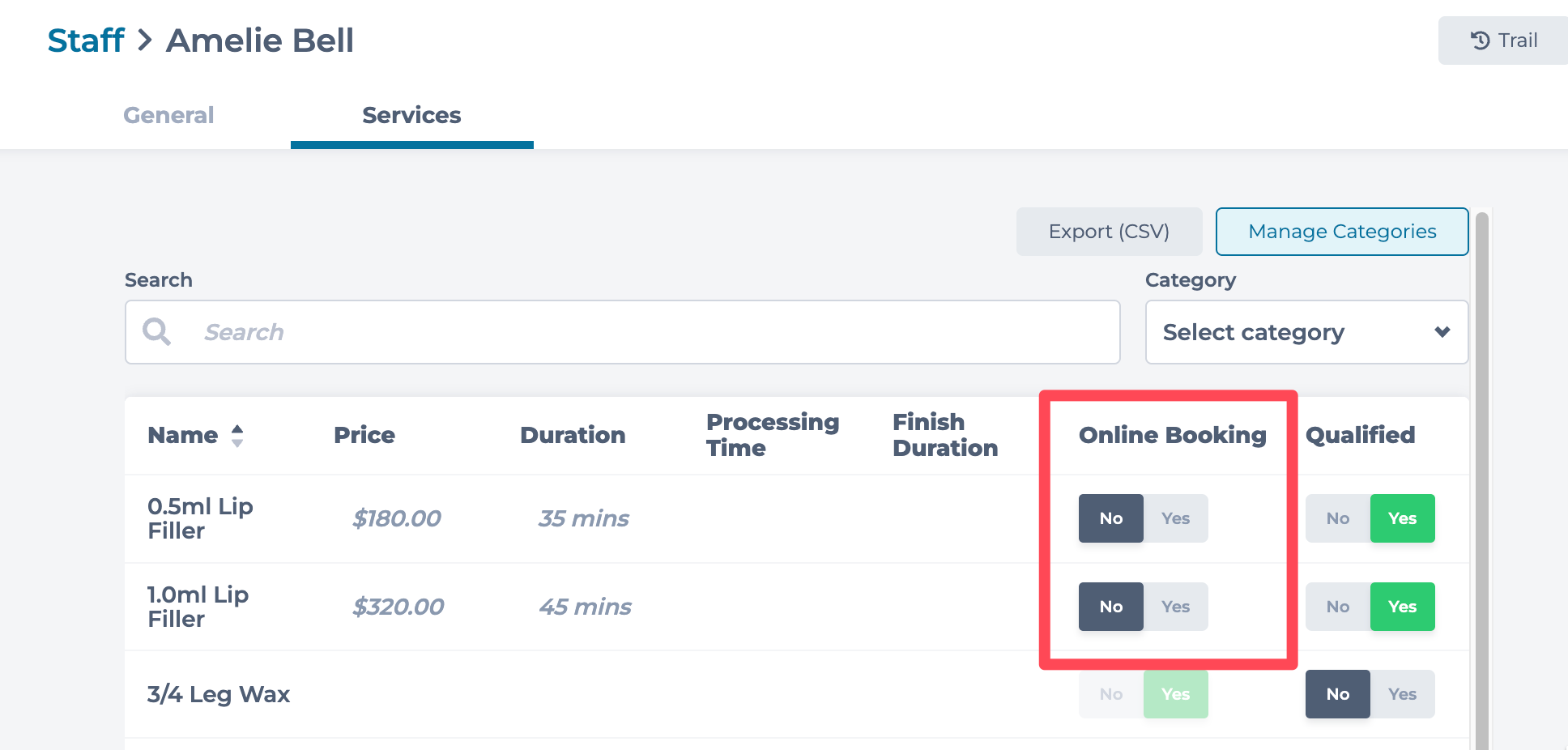Click into the Search input field
This screenshot has width=1568, height=750.
click(x=623, y=332)
